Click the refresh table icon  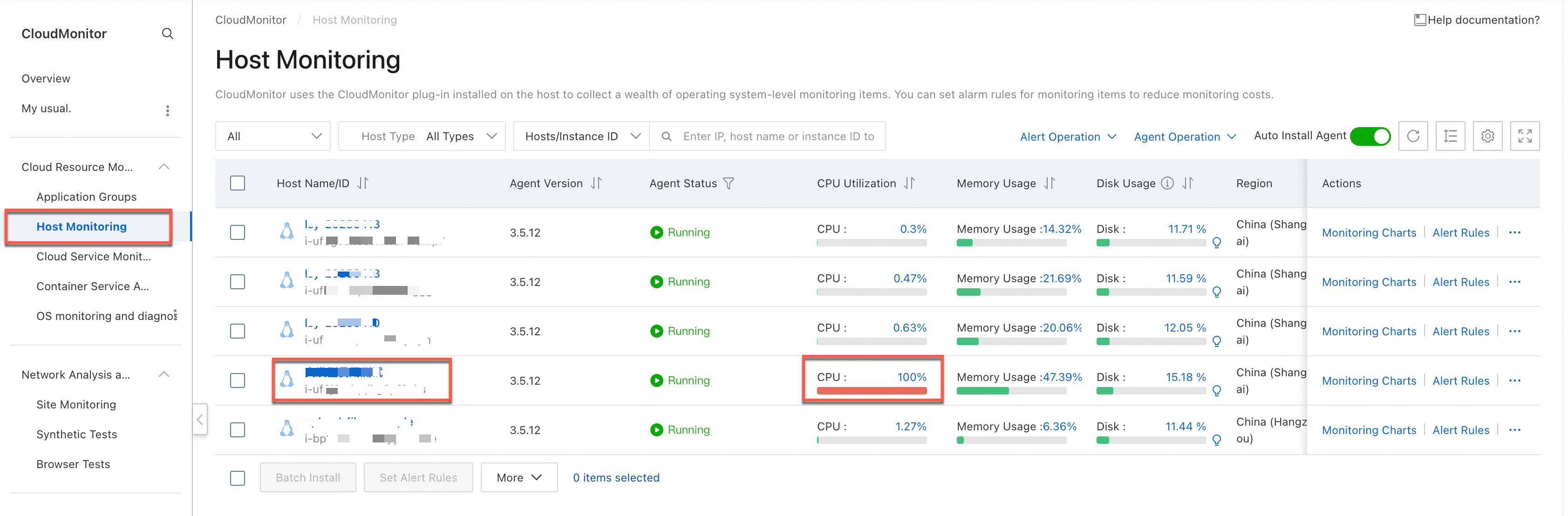tap(1413, 136)
